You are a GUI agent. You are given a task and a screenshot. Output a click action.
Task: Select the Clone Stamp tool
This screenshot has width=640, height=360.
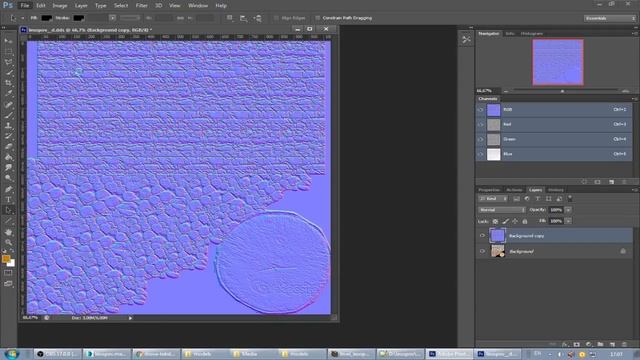tap(8, 126)
